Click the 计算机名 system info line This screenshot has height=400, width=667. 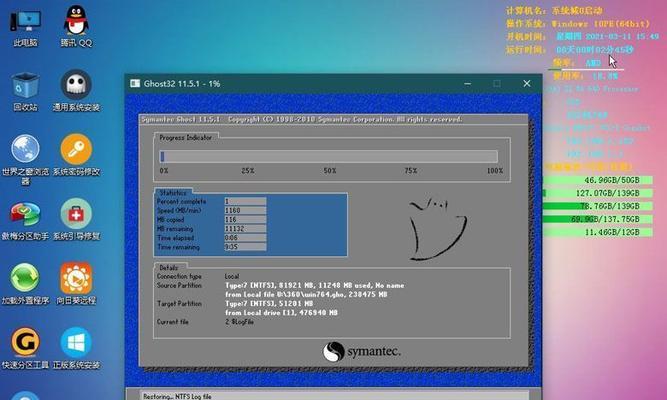point(554,11)
